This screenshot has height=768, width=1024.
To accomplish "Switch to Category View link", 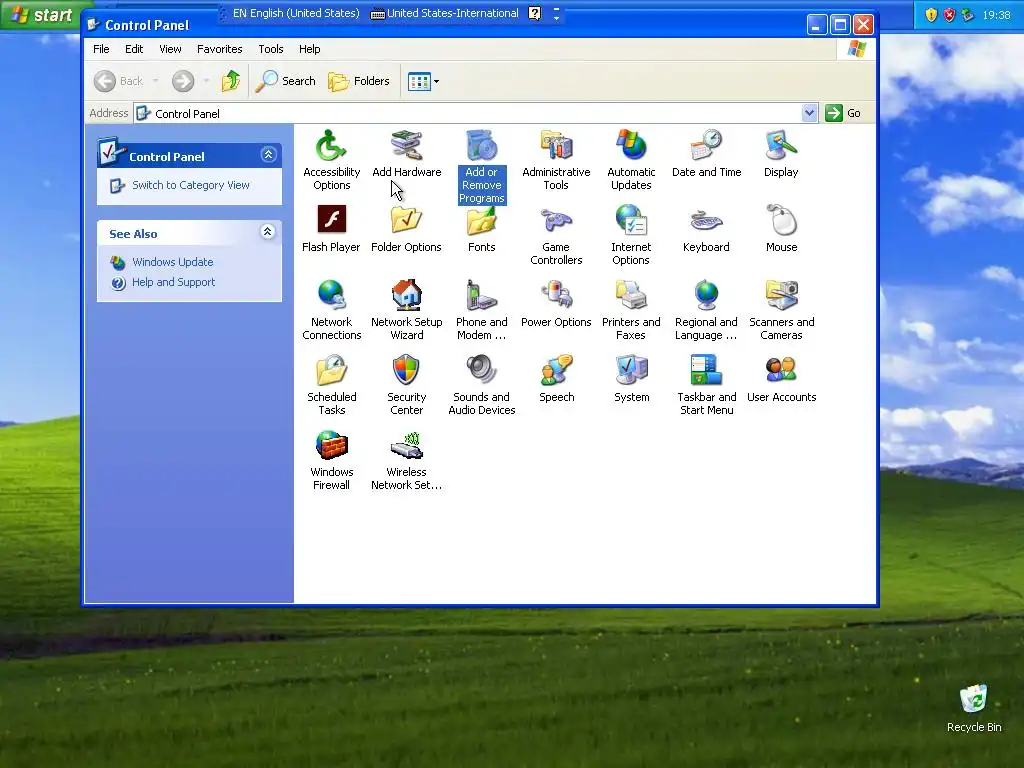I will click(191, 185).
